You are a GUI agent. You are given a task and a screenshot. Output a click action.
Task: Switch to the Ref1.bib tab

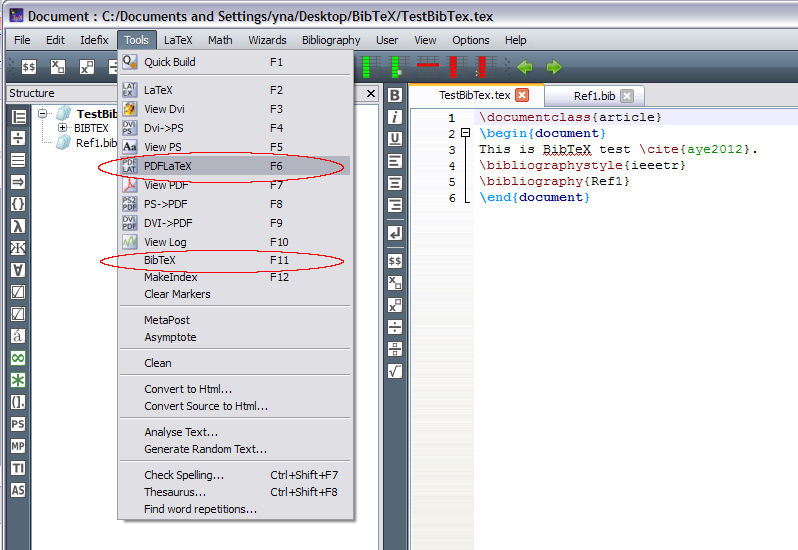594,96
